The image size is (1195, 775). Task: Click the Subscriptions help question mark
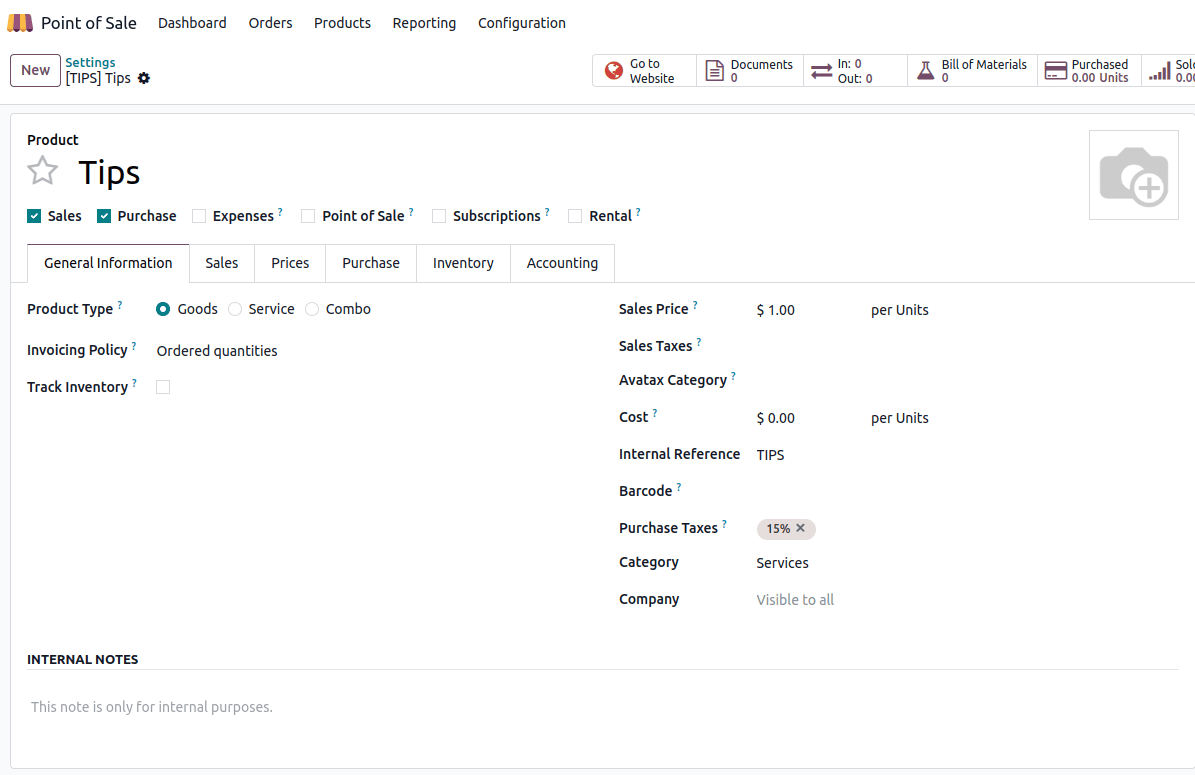coord(547,212)
